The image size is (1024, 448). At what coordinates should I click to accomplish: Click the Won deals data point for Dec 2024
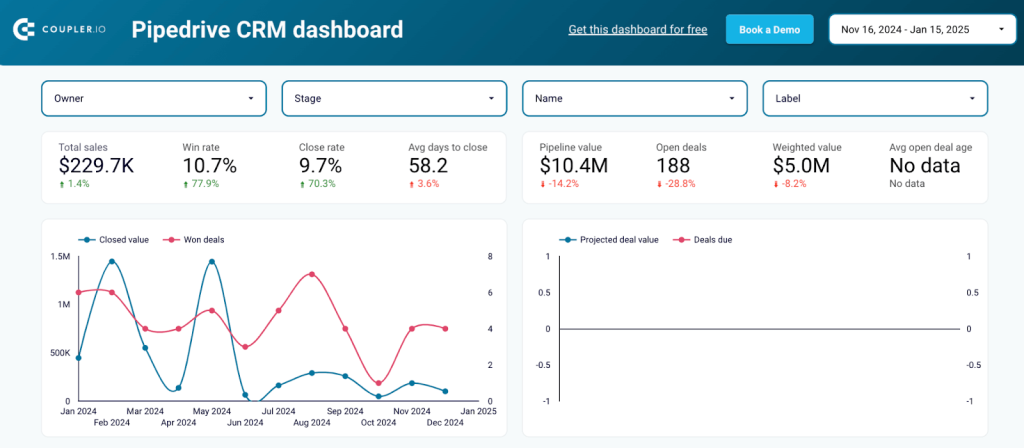click(x=445, y=328)
